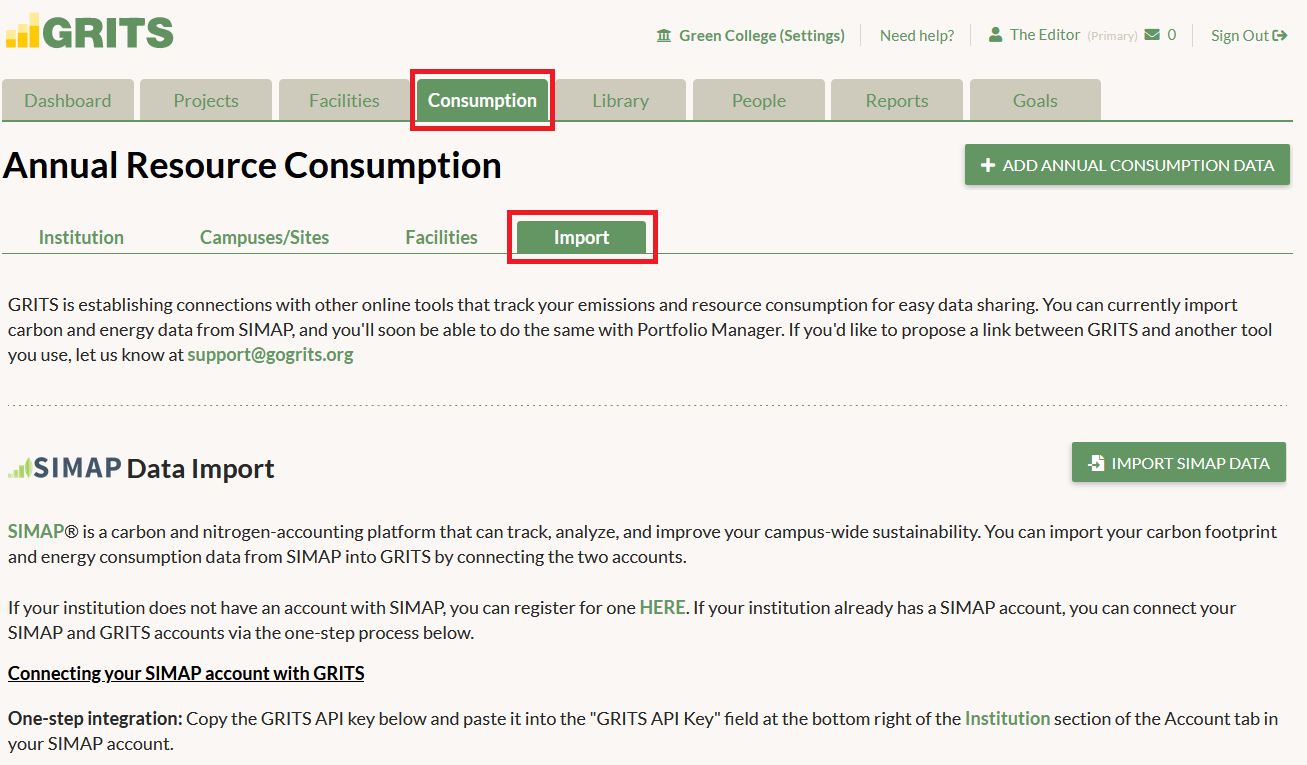
Task: Switch to the top Facilities tab
Action: click(x=344, y=100)
